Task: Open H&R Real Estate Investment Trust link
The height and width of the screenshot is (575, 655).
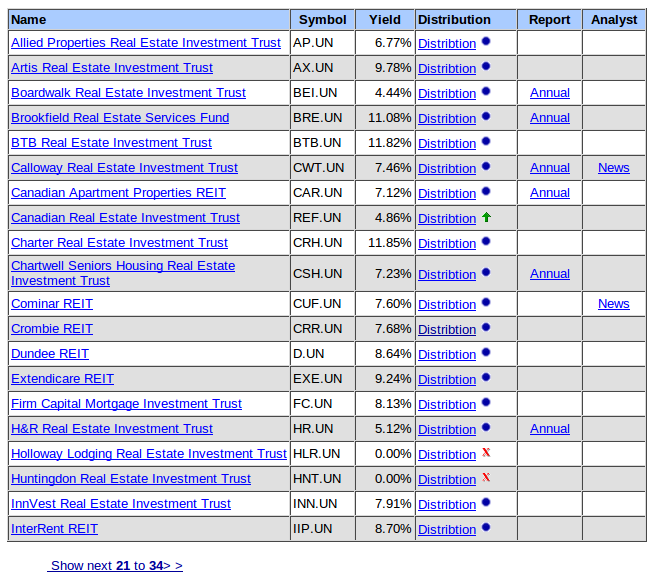Action: click(112, 429)
